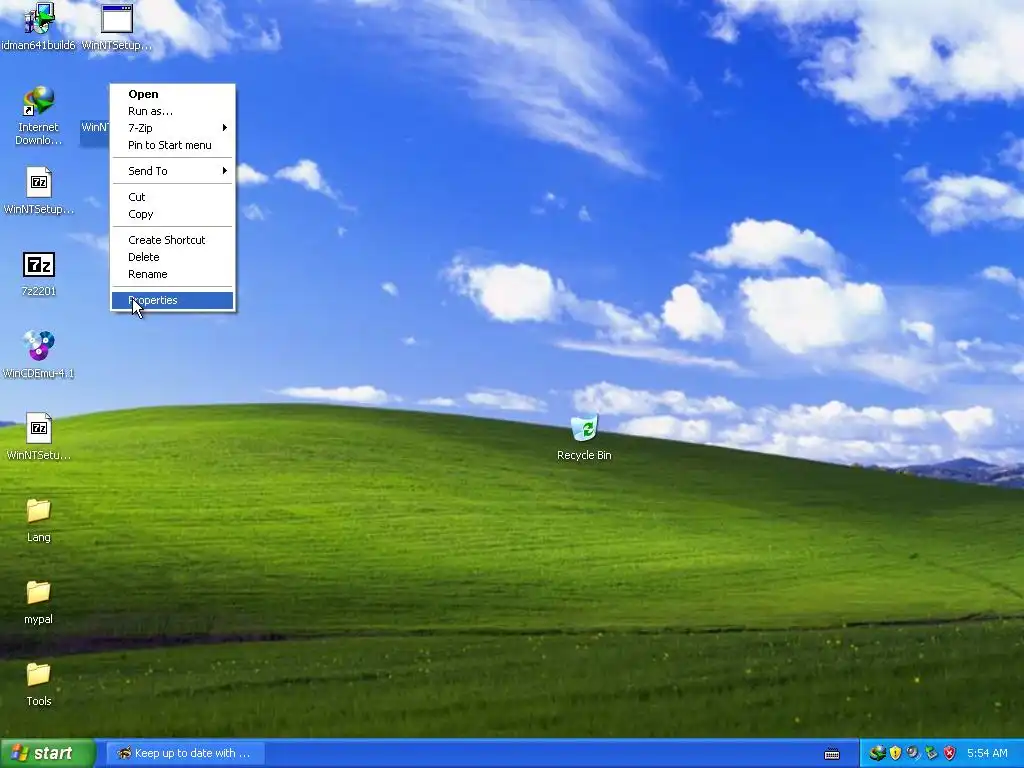The width and height of the screenshot is (1024, 768).
Task: Open the Start menu
Action: tap(47, 753)
